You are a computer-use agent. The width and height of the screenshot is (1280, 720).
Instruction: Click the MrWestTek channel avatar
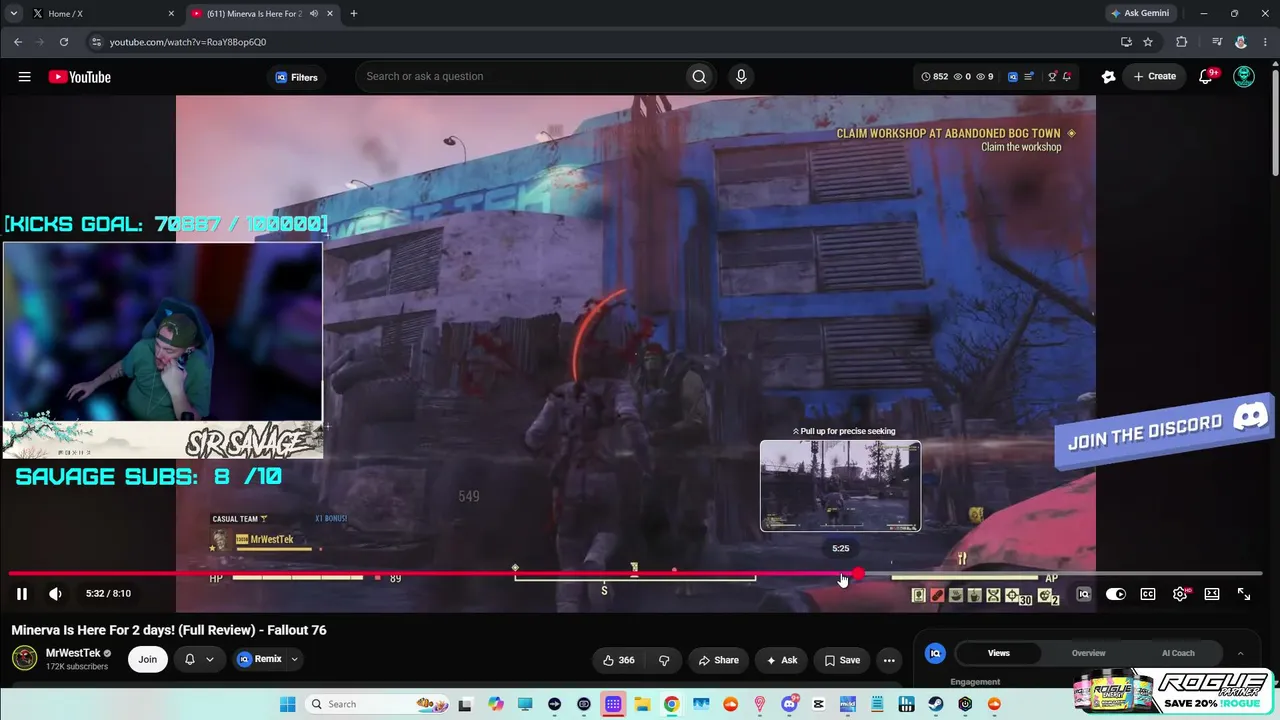(24, 658)
